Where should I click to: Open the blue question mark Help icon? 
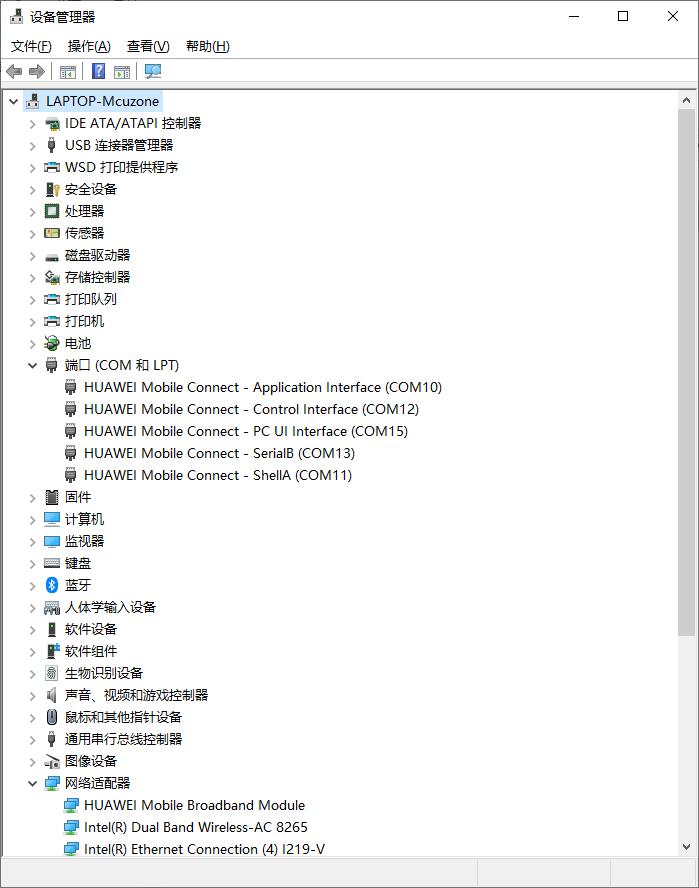coord(99,71)
